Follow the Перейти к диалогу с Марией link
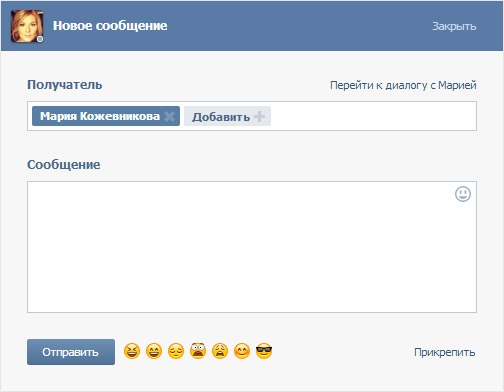The image size is (504, 392). pos(403,85)
